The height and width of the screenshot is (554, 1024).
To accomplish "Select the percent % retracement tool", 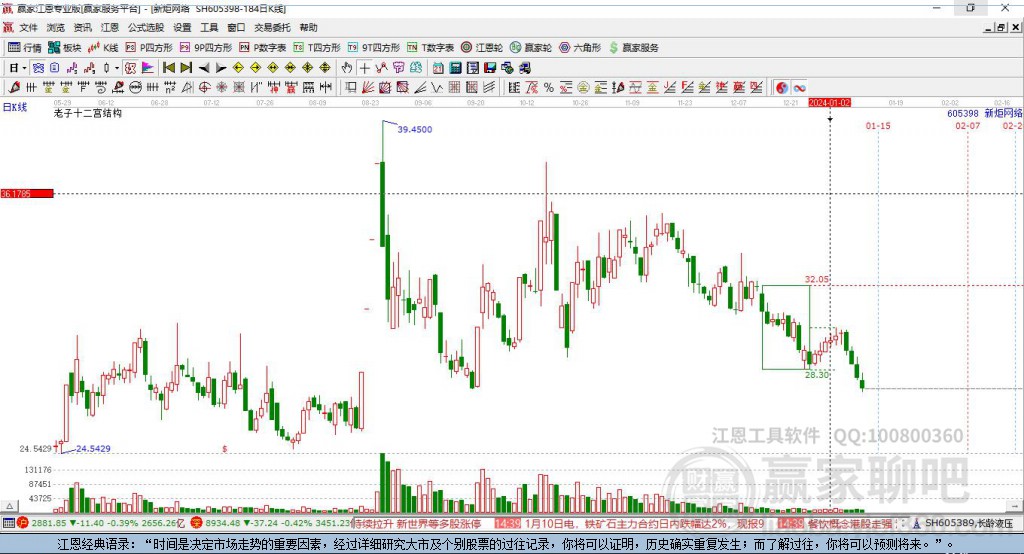I will pyautogui.click(x=549, y=88).
